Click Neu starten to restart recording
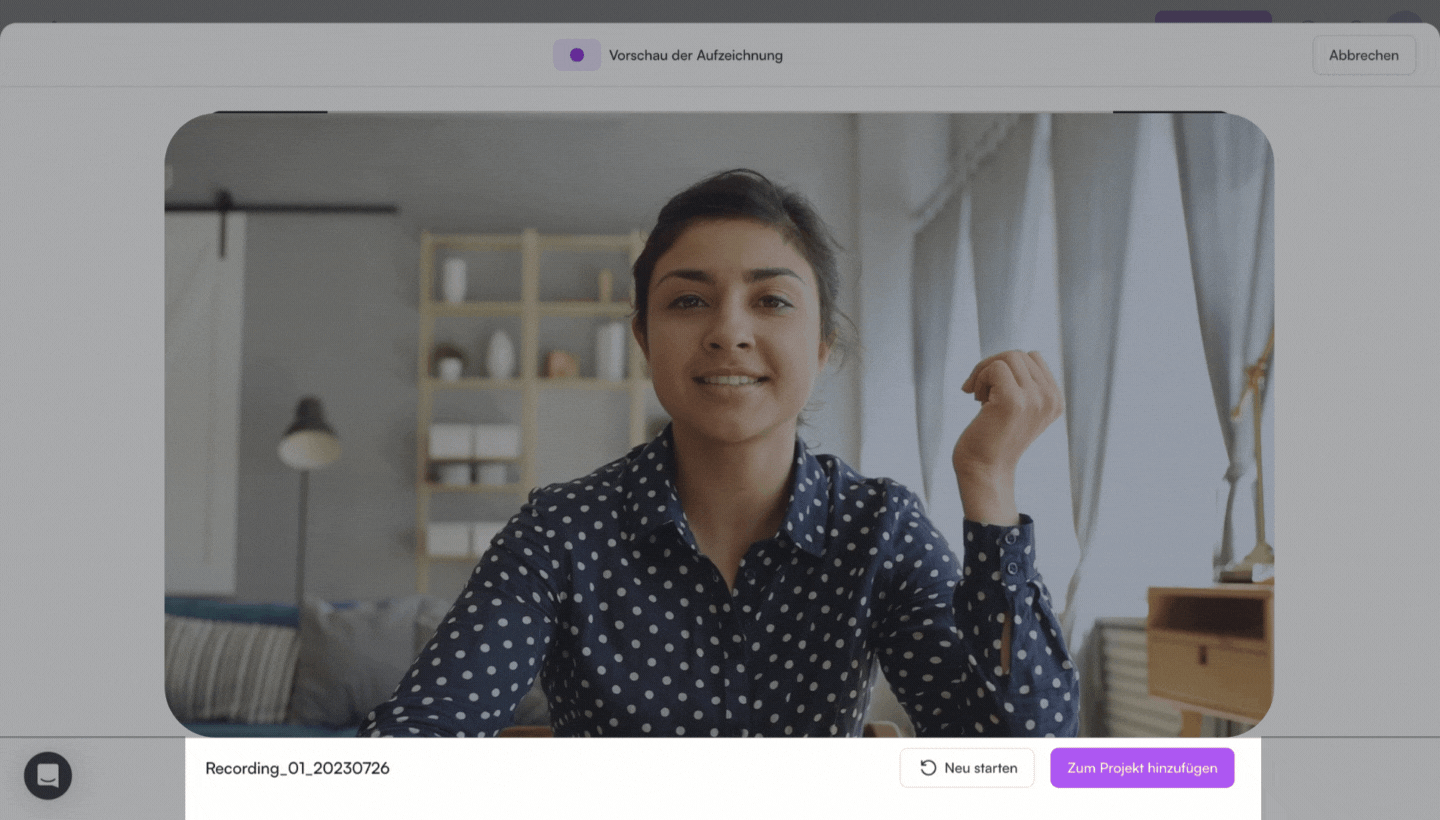 pyautogui.click(x=967, y=768)
